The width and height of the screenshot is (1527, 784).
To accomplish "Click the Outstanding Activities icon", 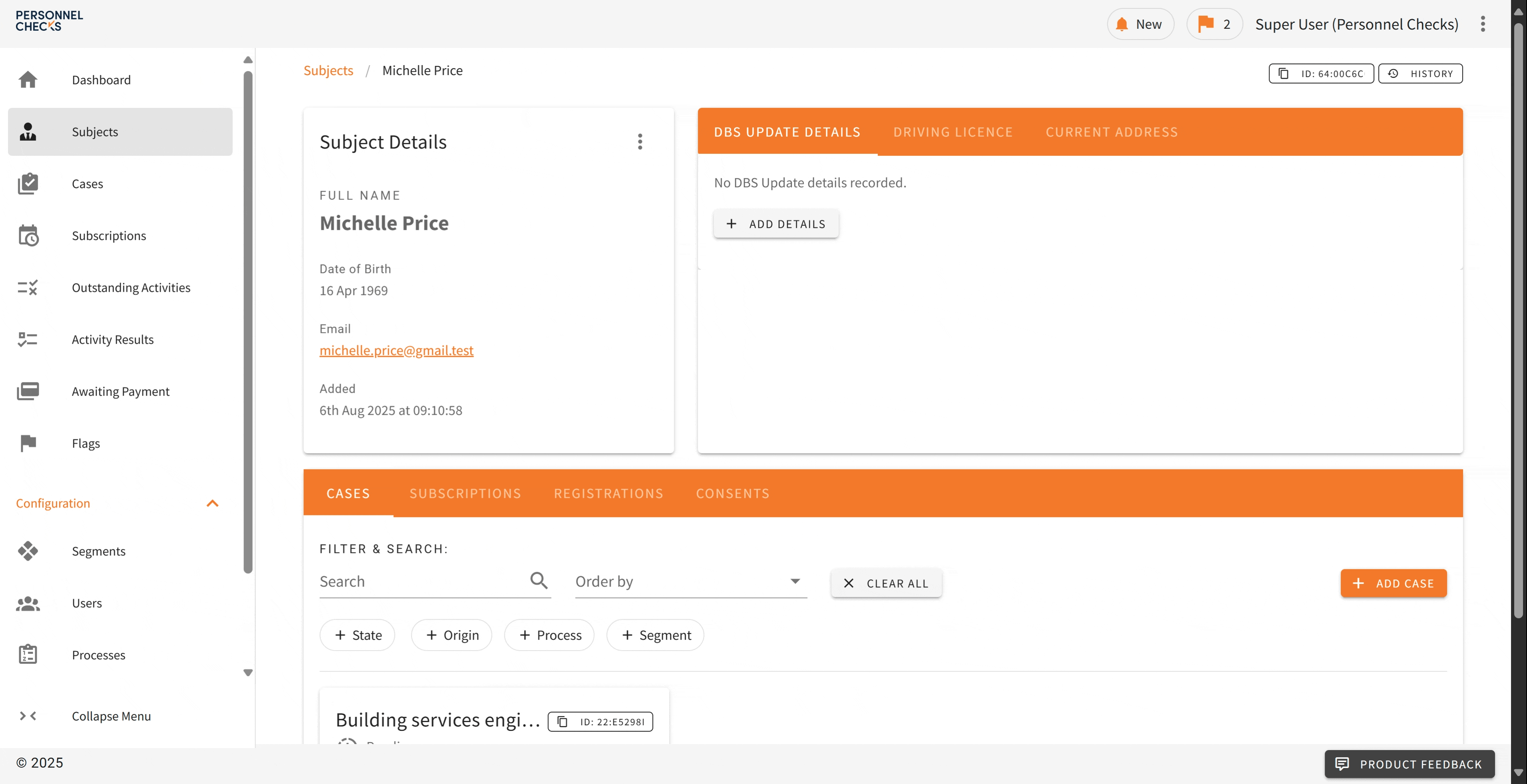I will (x=28, y=287).
